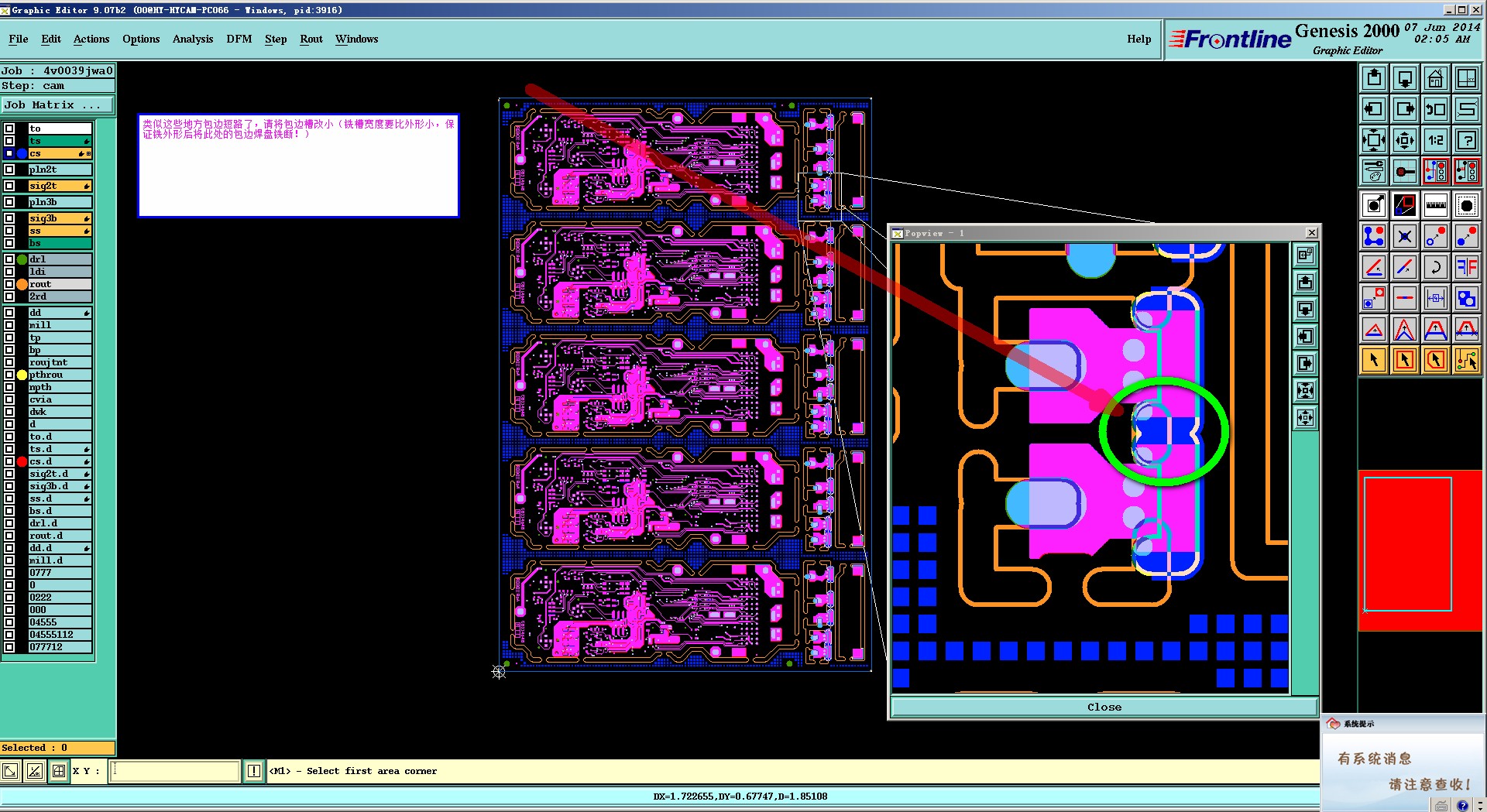The image size is (1487, 812).
Task: Select the layer name bs
Action: tap(60, 243)
